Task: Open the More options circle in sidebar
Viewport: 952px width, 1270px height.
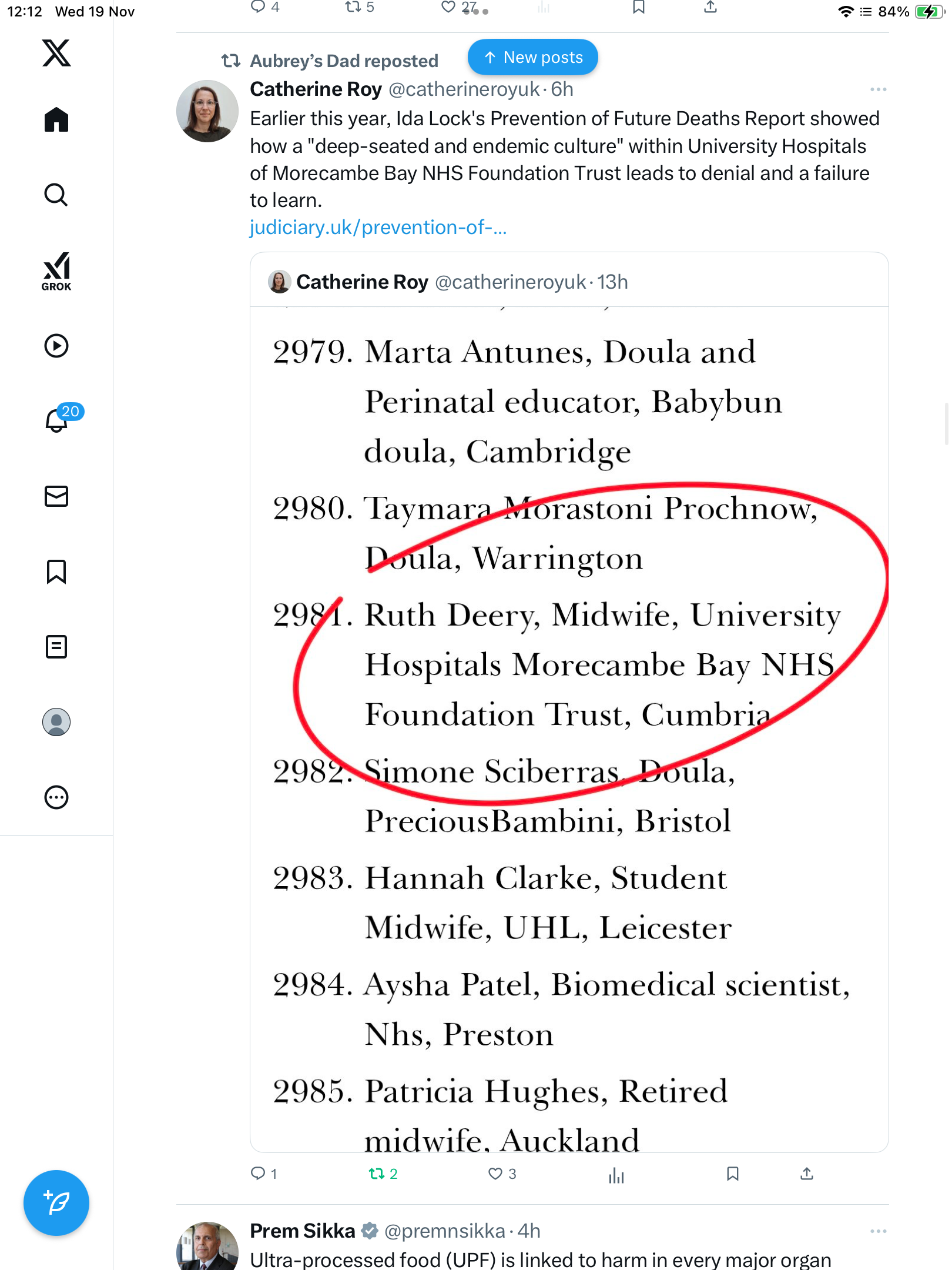Action: 56,797
